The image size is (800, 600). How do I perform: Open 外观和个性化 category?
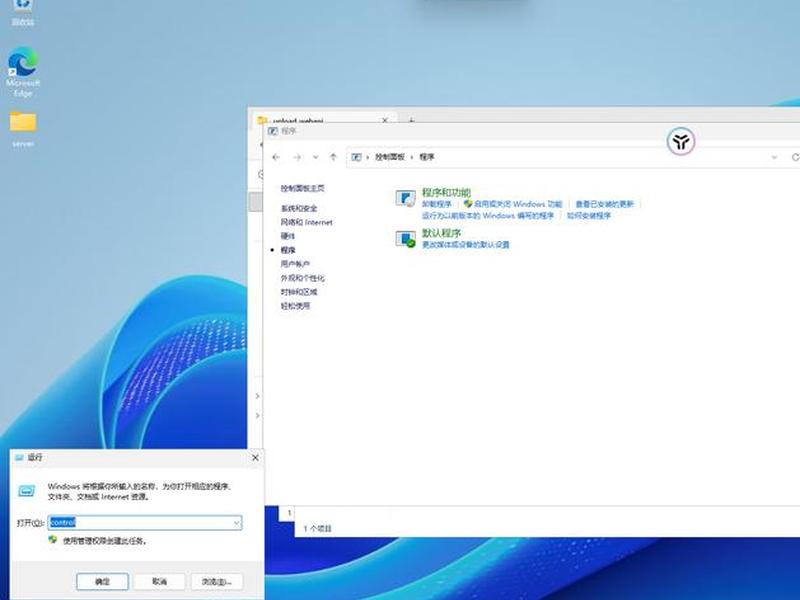[x=303, y=278]
